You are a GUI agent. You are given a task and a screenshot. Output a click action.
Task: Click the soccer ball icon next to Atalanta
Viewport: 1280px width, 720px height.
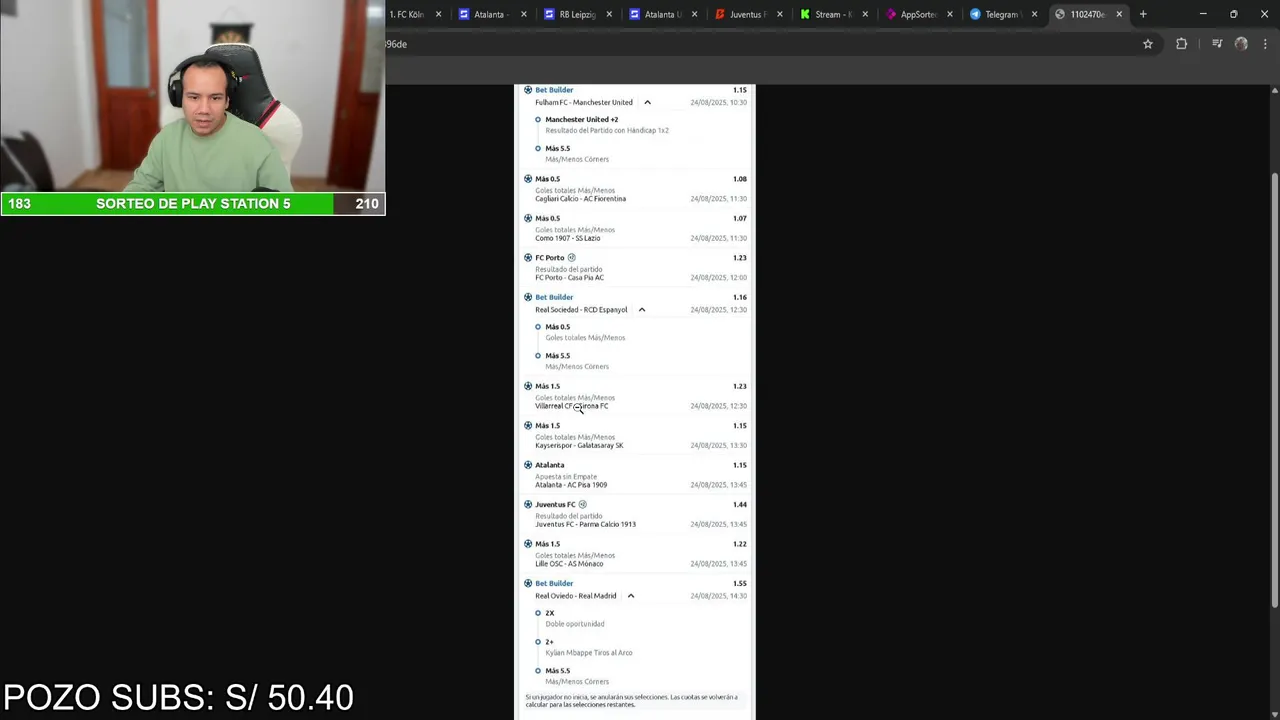click(x=528, y=465)
